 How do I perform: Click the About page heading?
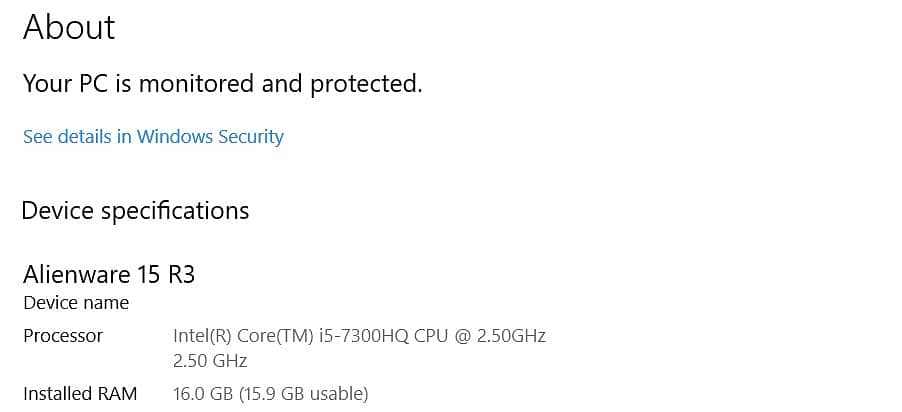[x=69, y=27]
